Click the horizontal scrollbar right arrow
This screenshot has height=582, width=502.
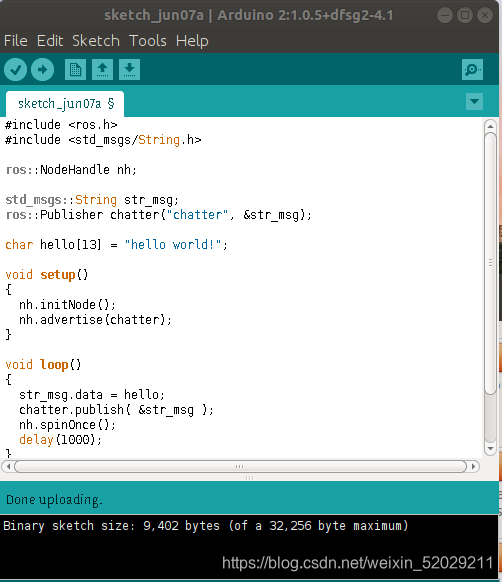(473, 466)
